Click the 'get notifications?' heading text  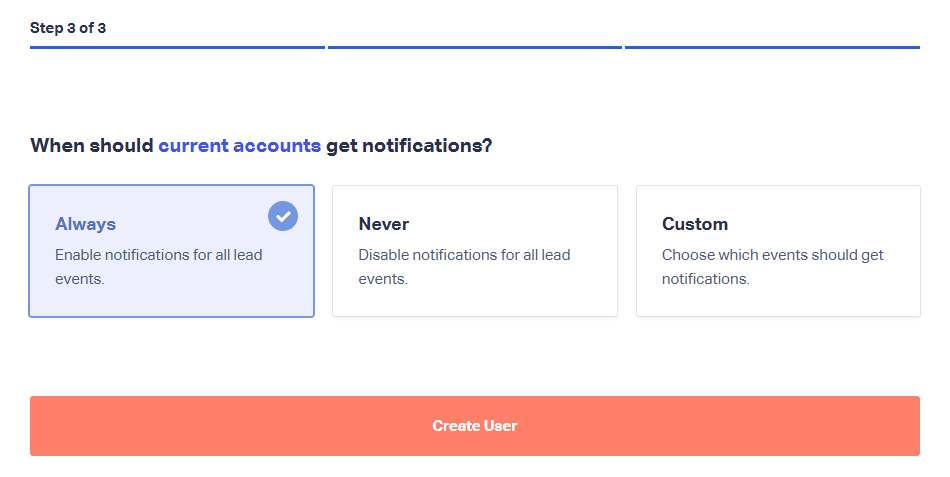point(409,146)
